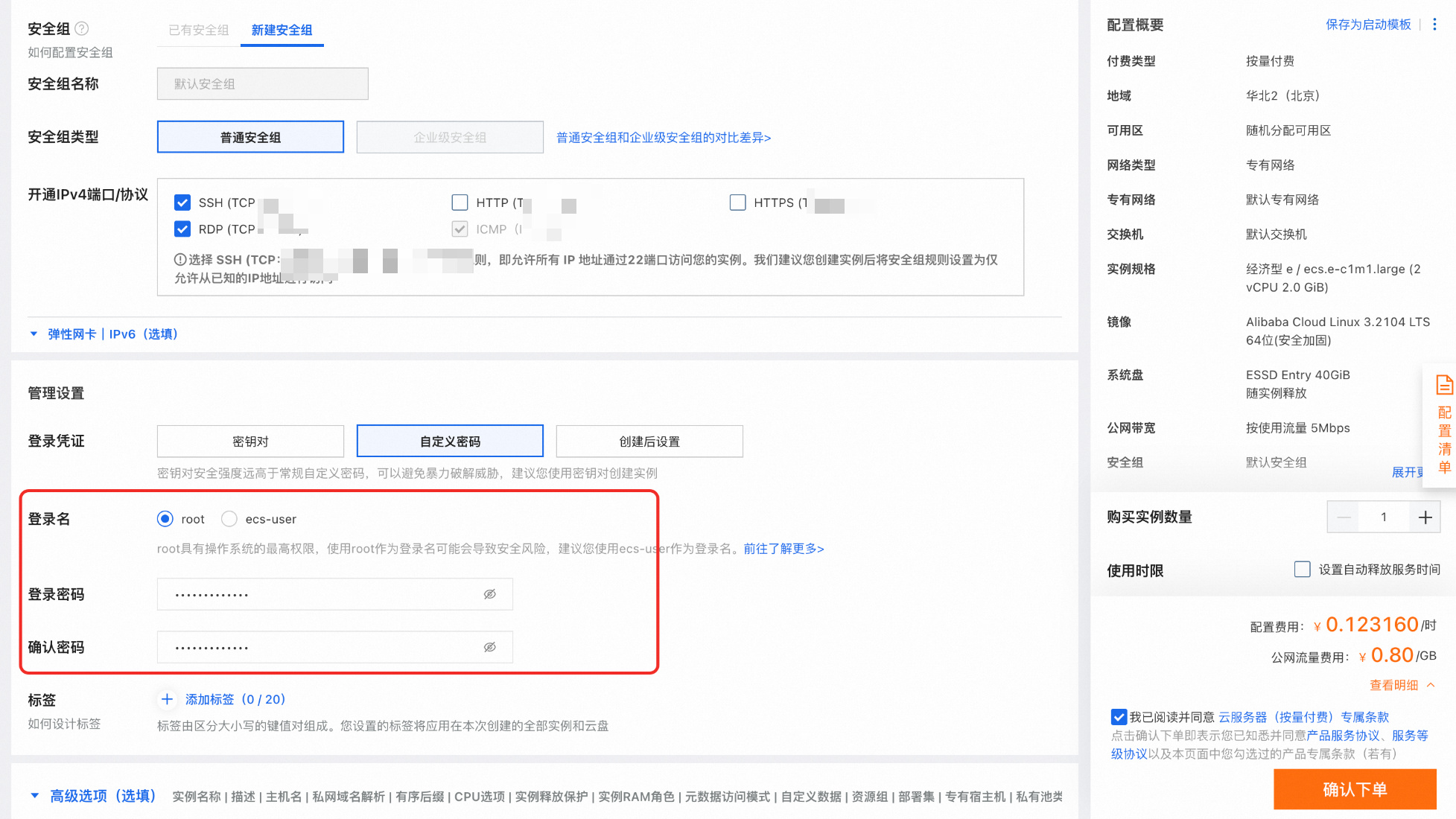Open the three-dot menu in config summary
The width and height of the screenshot is (1456, 819).
pyautogui.click(x=1434, y=25)
